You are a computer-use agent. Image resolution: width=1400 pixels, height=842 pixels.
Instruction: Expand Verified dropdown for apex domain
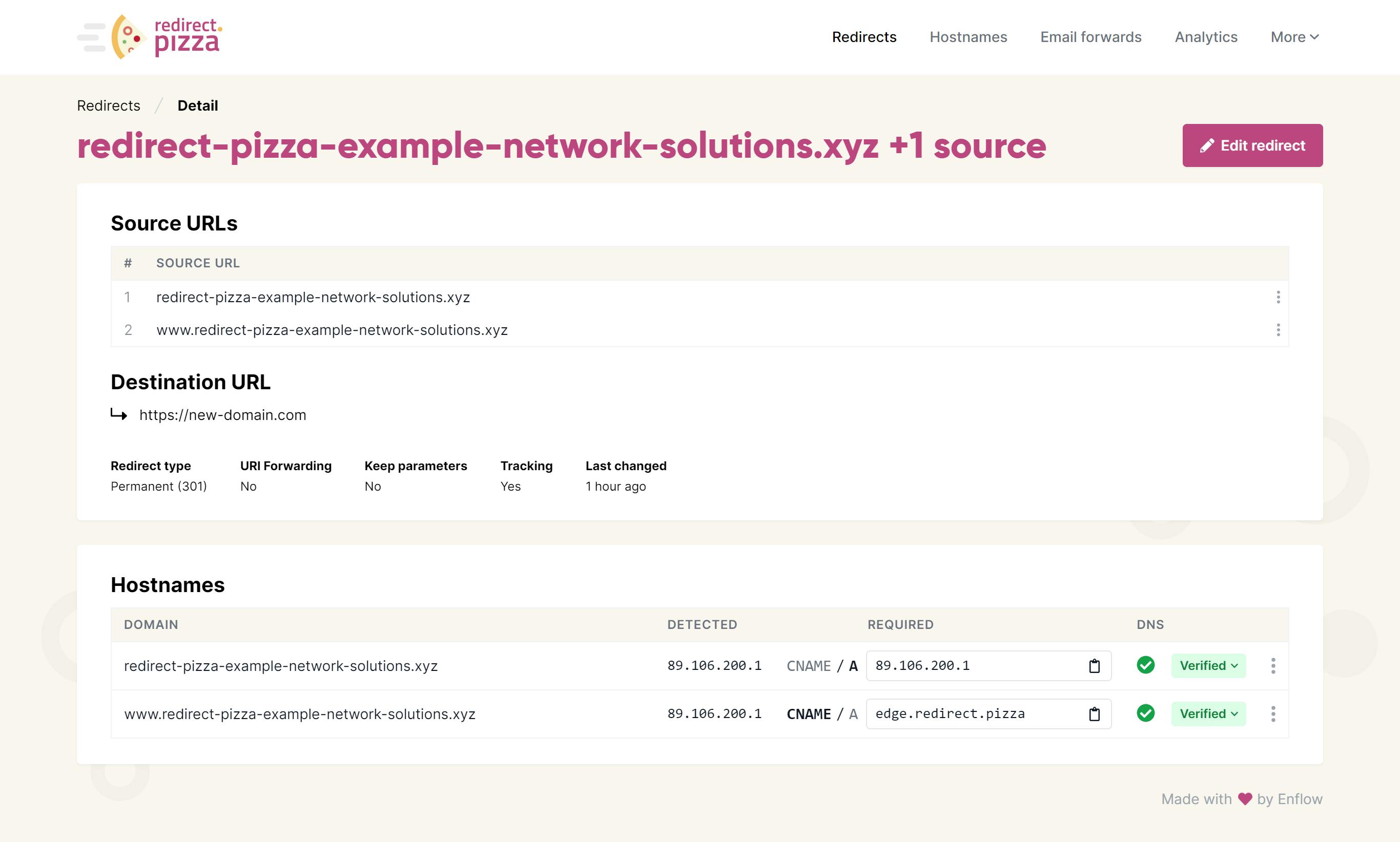point(1208,665)
